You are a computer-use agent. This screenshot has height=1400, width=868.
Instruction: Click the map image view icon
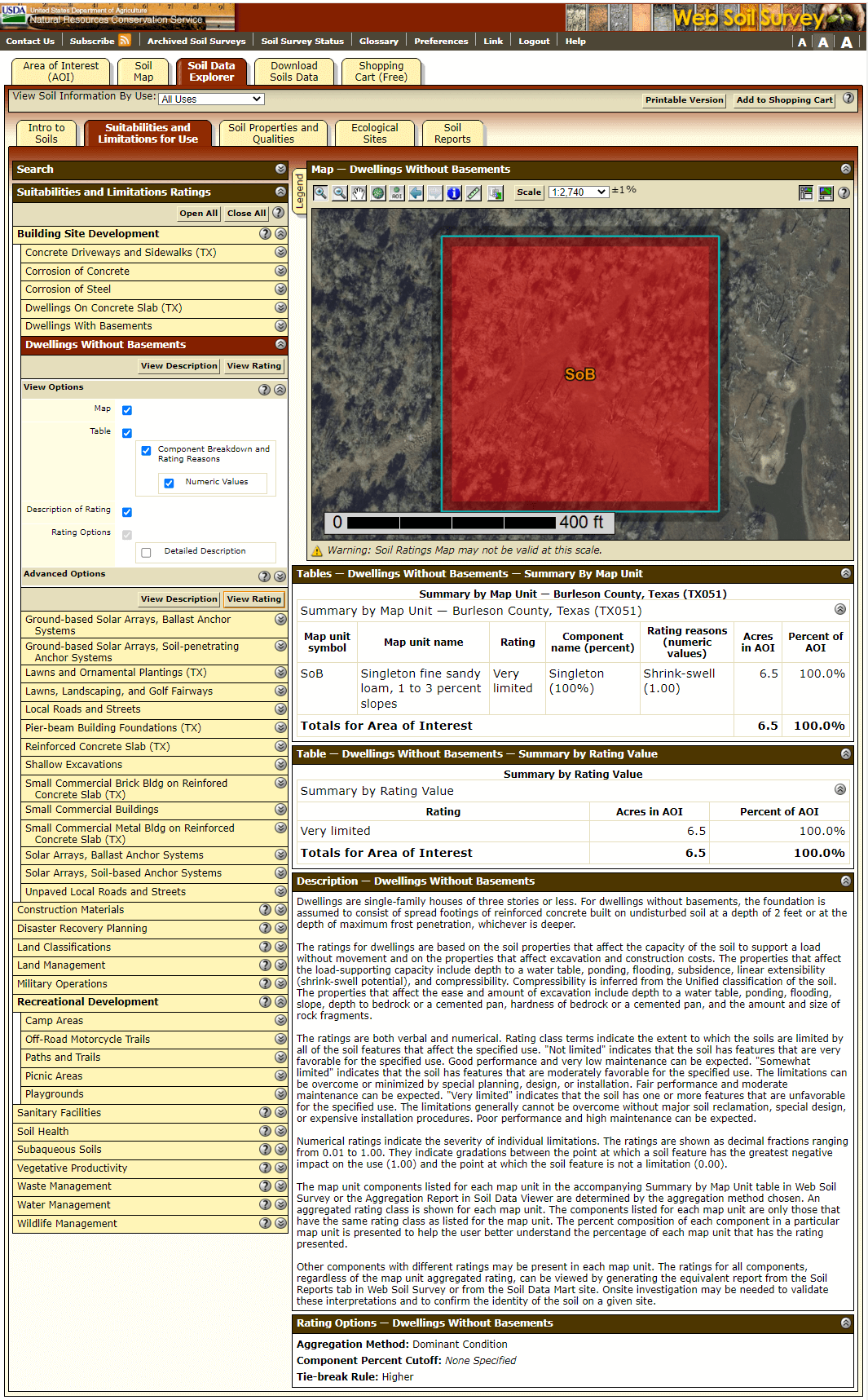tap(826, 193)
